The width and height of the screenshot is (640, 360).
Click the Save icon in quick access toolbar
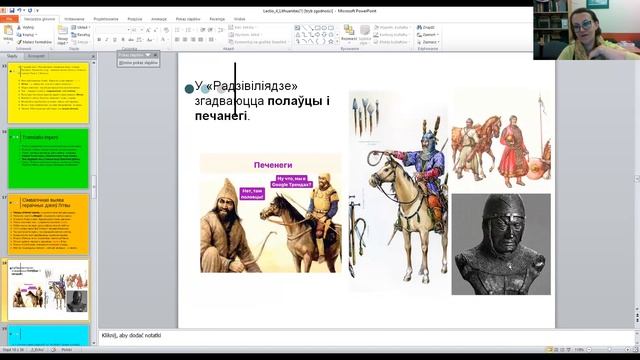[12, 11]
